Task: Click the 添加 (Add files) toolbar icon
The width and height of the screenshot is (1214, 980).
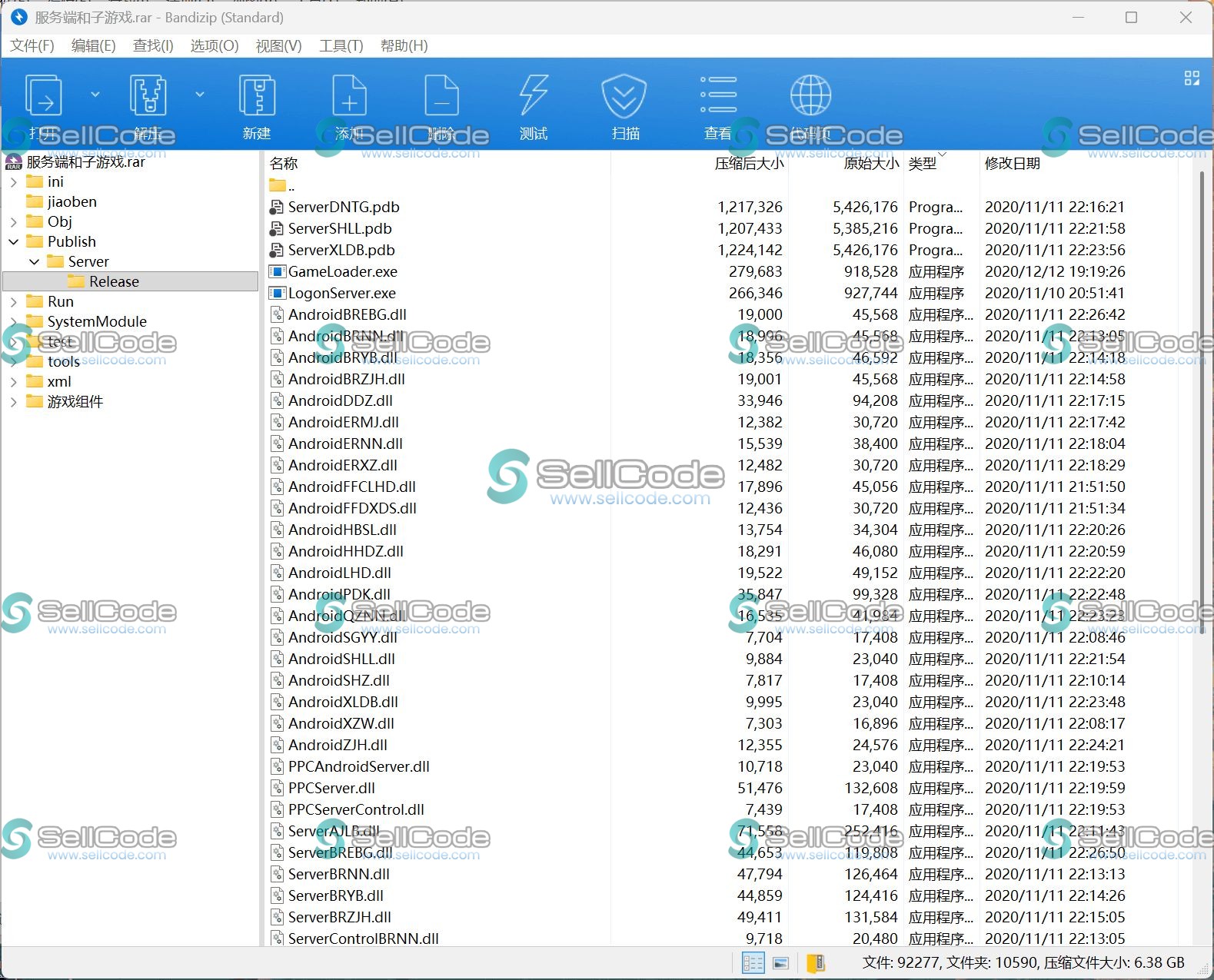Action: click(x=349, y=98)
